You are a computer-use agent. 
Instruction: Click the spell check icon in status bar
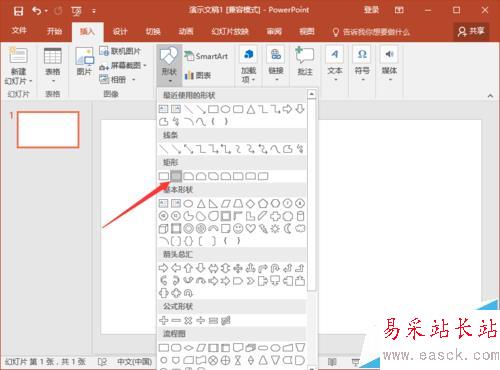click(102, 362)
